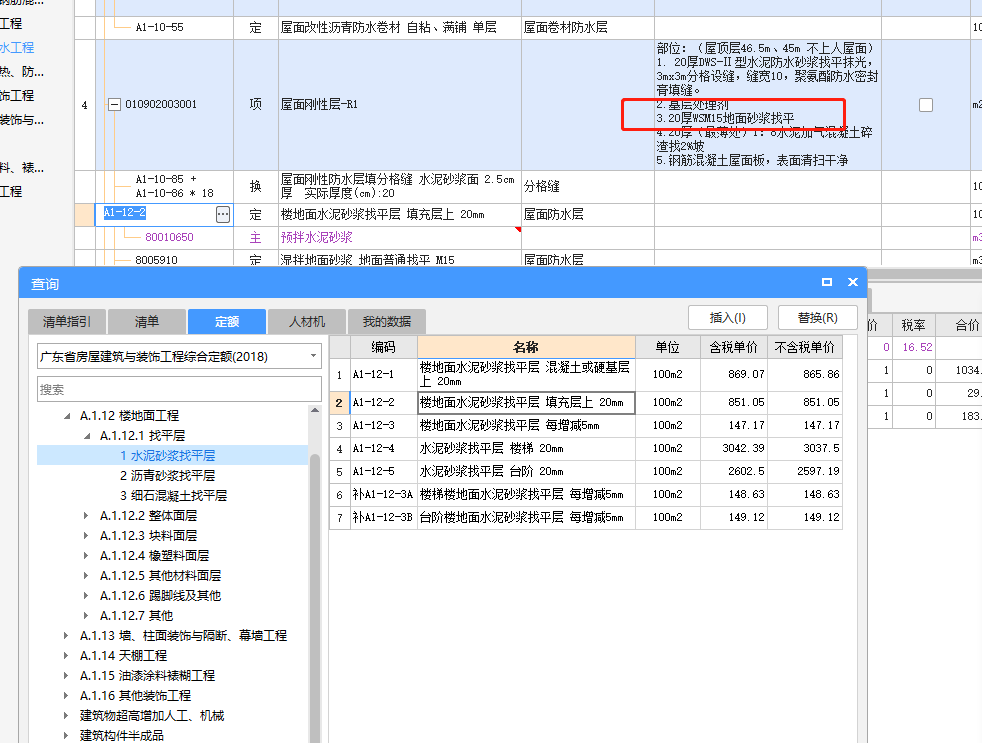Select quota row A1-12-1 in results

[x=586, y=374]
